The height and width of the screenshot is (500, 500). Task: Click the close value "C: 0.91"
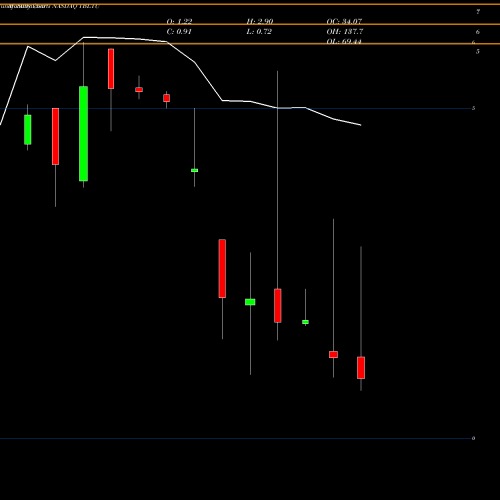[179, 31]
